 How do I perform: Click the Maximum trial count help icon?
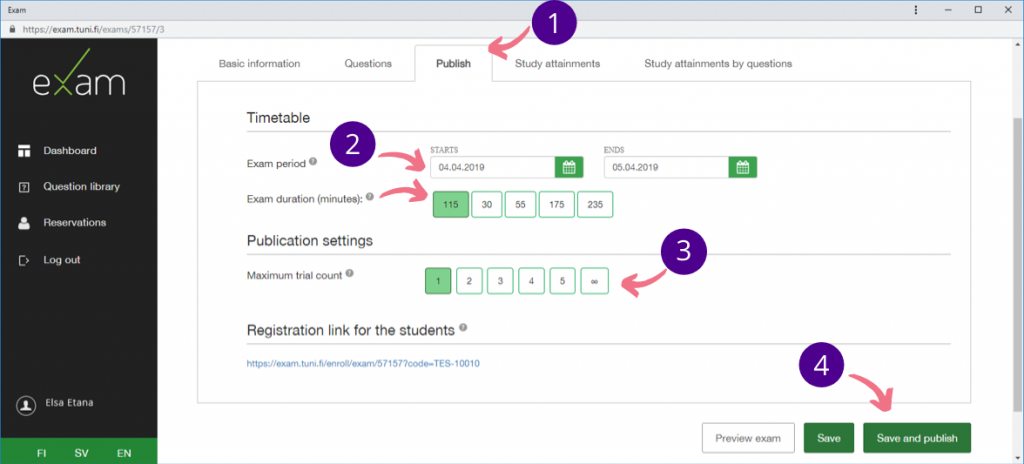tap(350, 273)
